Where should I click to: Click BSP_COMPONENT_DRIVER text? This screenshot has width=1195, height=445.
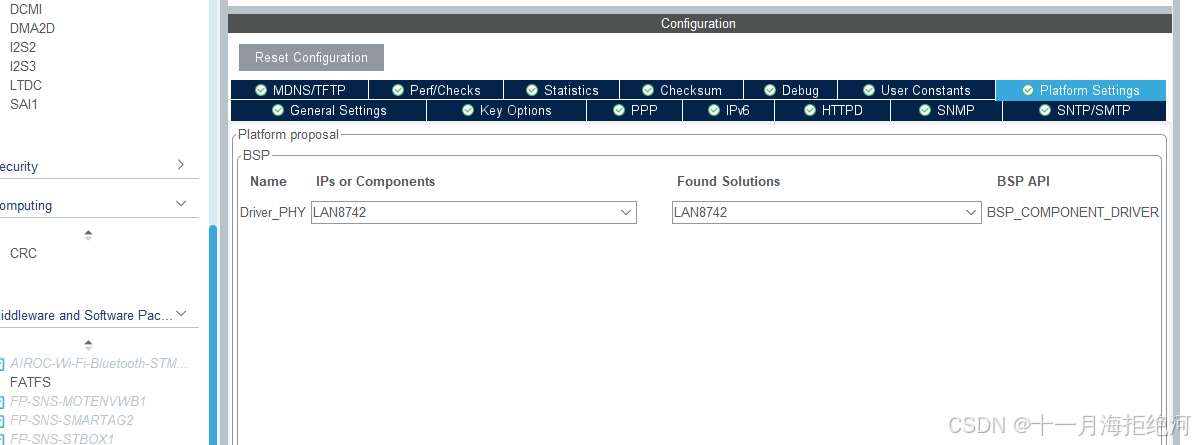[1072, 213]
